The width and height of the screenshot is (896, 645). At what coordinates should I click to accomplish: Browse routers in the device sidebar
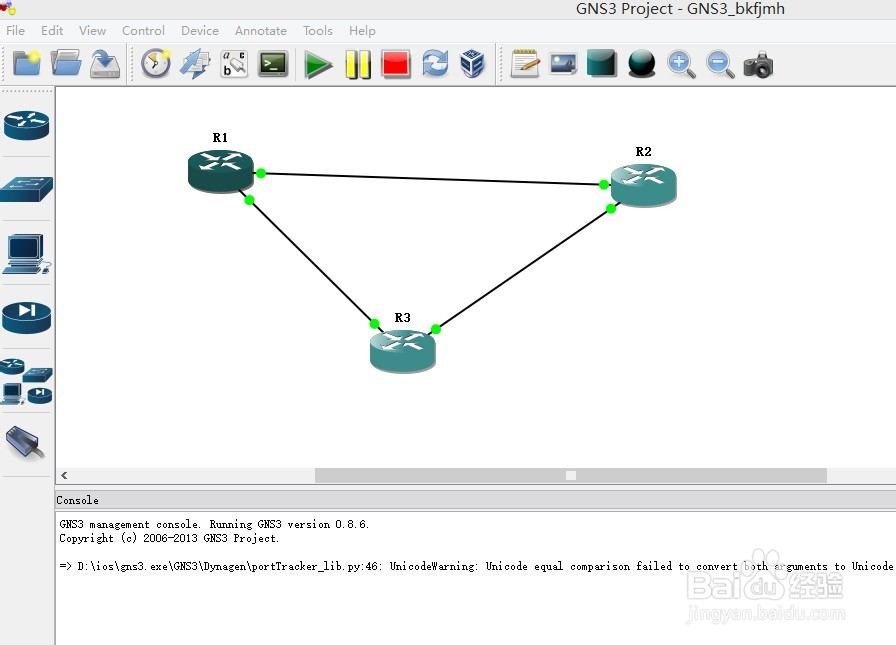tap(26, 125)
